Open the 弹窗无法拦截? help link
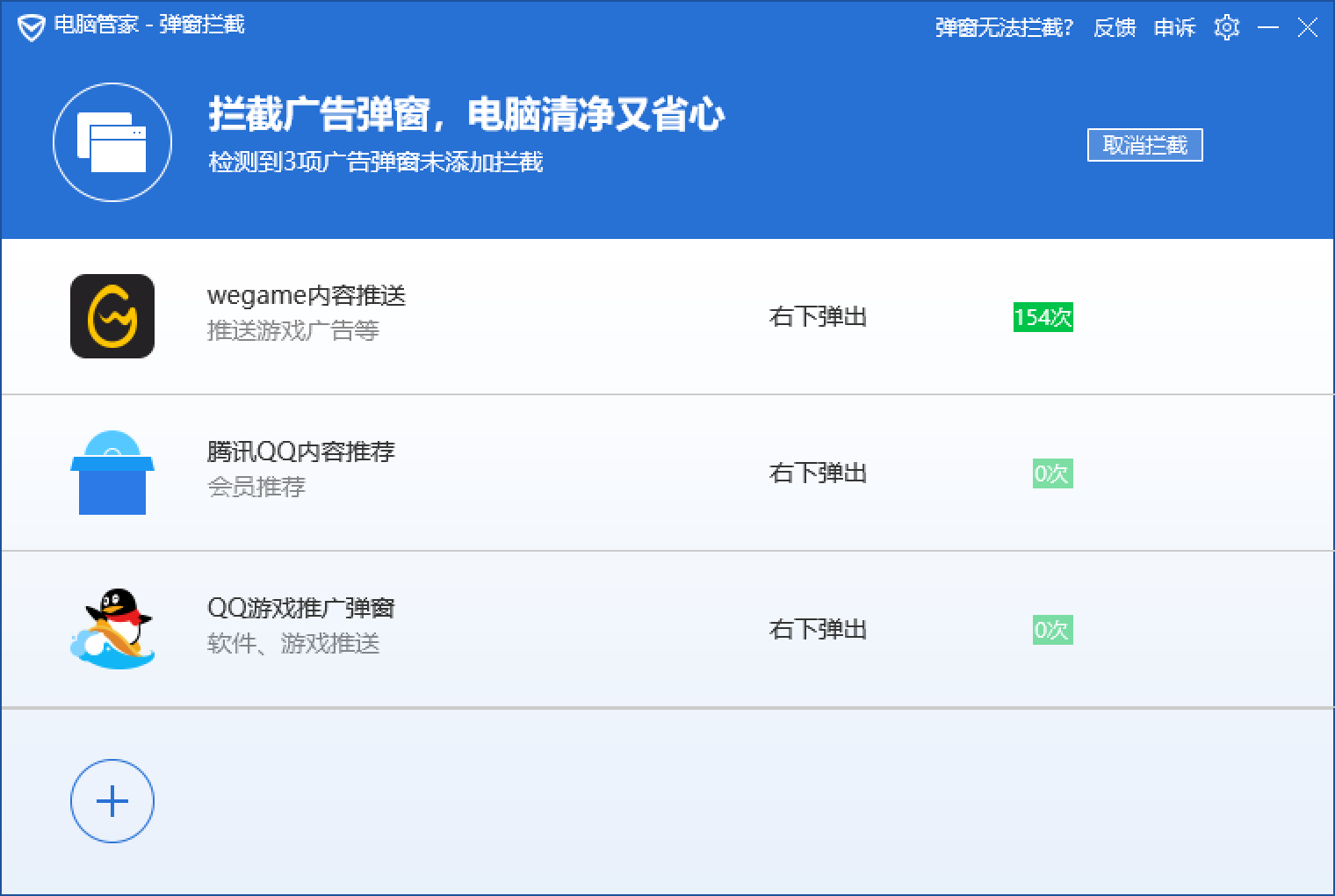Image resolution: width=1335 pixels, height=896 pixels. point(1004,28)
